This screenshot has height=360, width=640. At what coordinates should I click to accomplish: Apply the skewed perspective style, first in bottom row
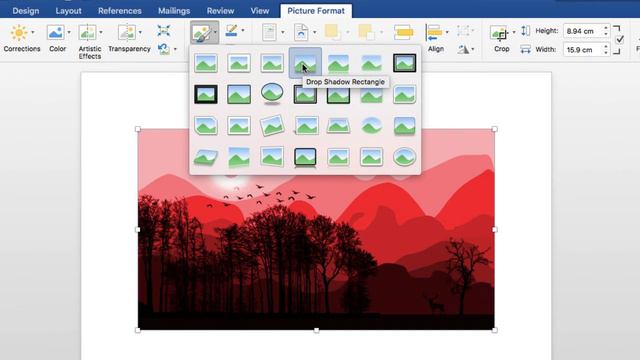(x=206, y=157)
